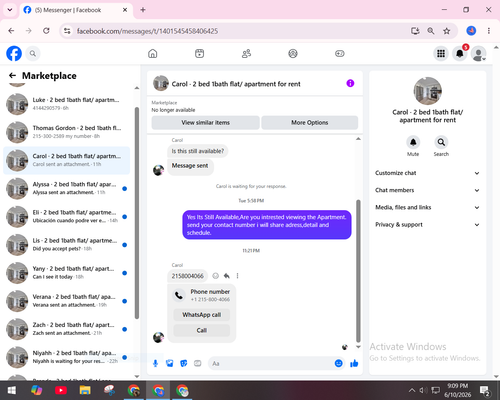Viewport: 500px width, 400px height.
Task: Open Alyssa conversation in list
Action: 67,188
